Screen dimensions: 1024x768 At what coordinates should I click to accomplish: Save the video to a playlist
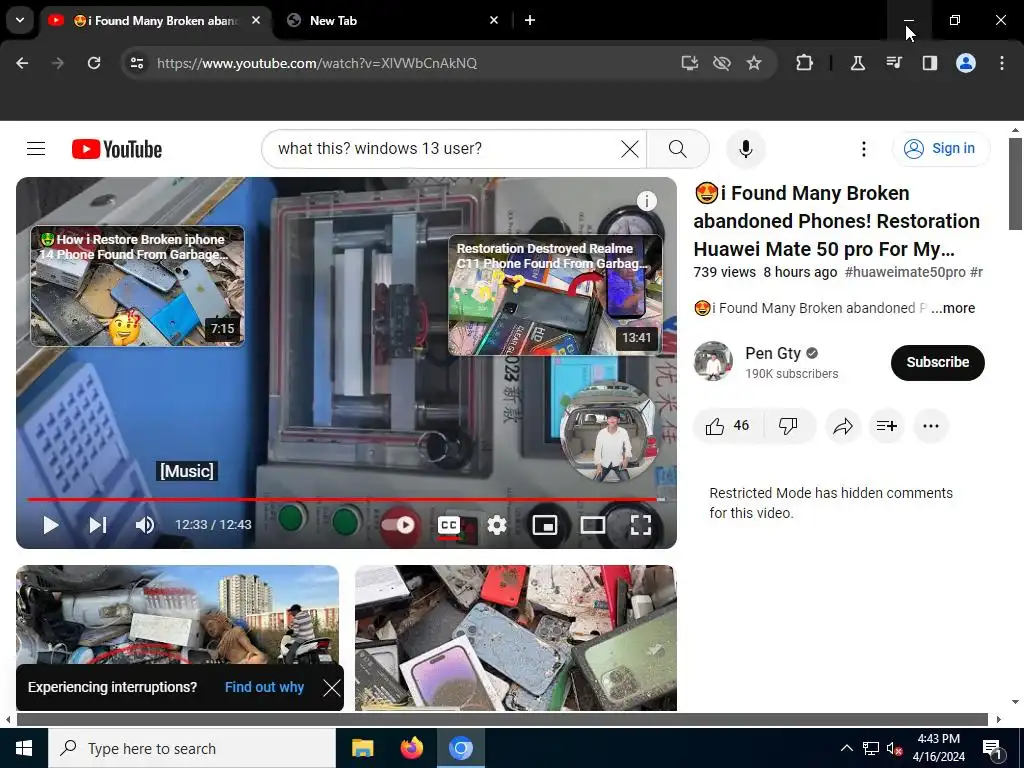click(x=887, y=426)
